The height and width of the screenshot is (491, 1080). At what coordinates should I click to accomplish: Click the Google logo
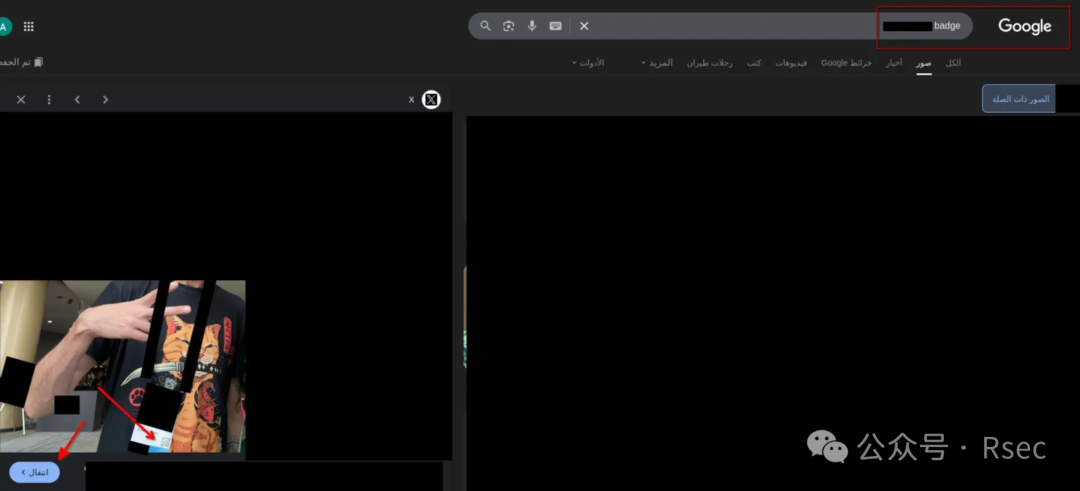1025,26
